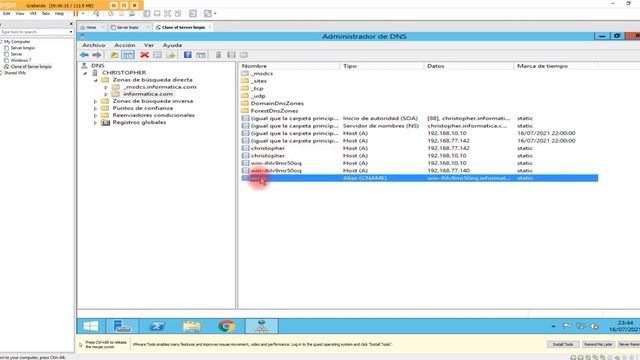Delete selected record with red X icon
Screen dimensions: 640x360
(144, 55)
